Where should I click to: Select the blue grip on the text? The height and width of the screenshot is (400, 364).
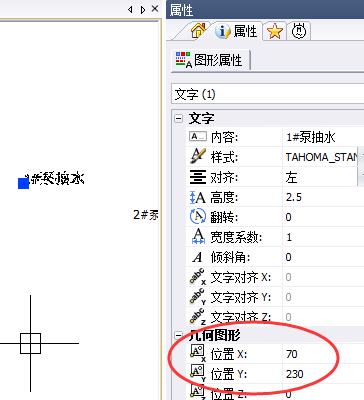tap(23, 183)
